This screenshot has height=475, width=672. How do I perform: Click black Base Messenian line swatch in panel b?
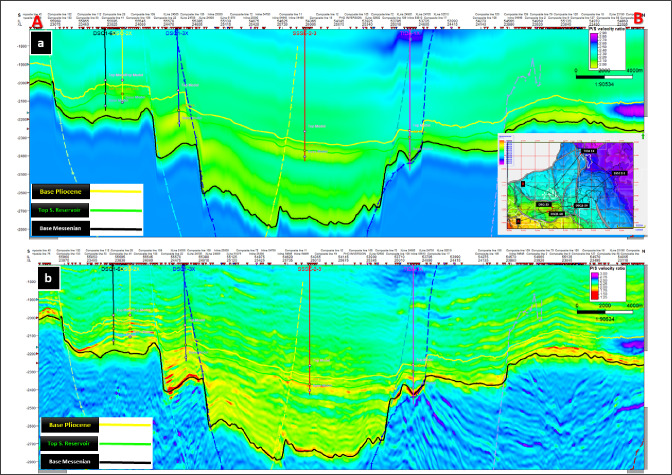(126, 463)
